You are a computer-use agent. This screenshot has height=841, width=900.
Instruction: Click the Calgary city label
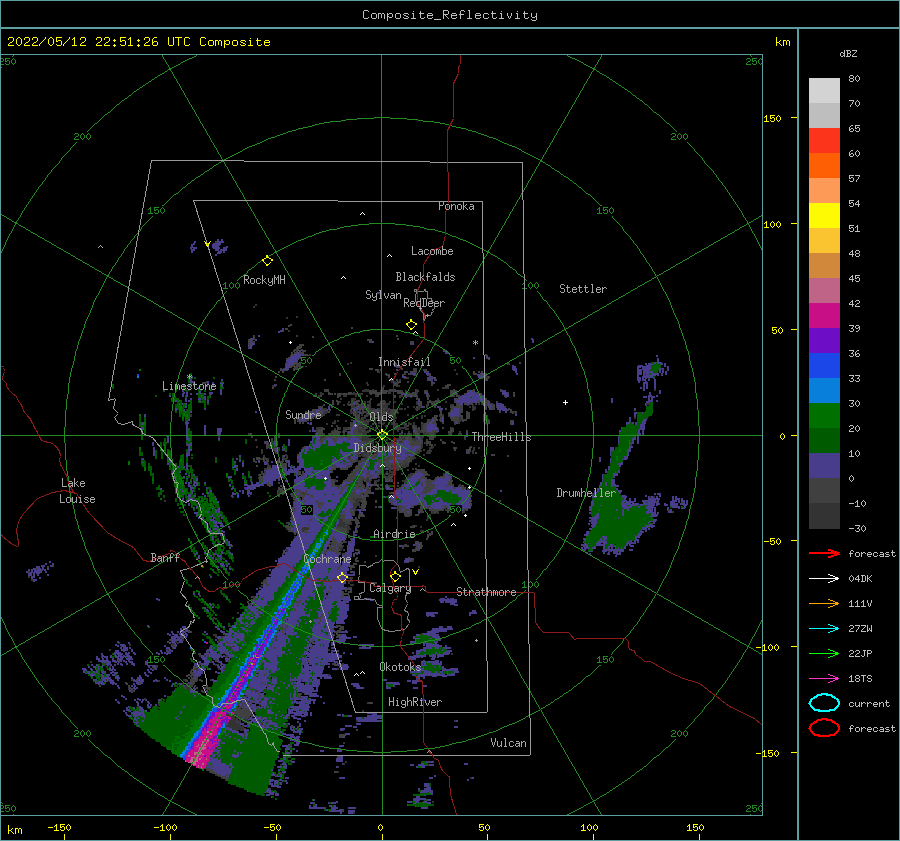[390, 588]
